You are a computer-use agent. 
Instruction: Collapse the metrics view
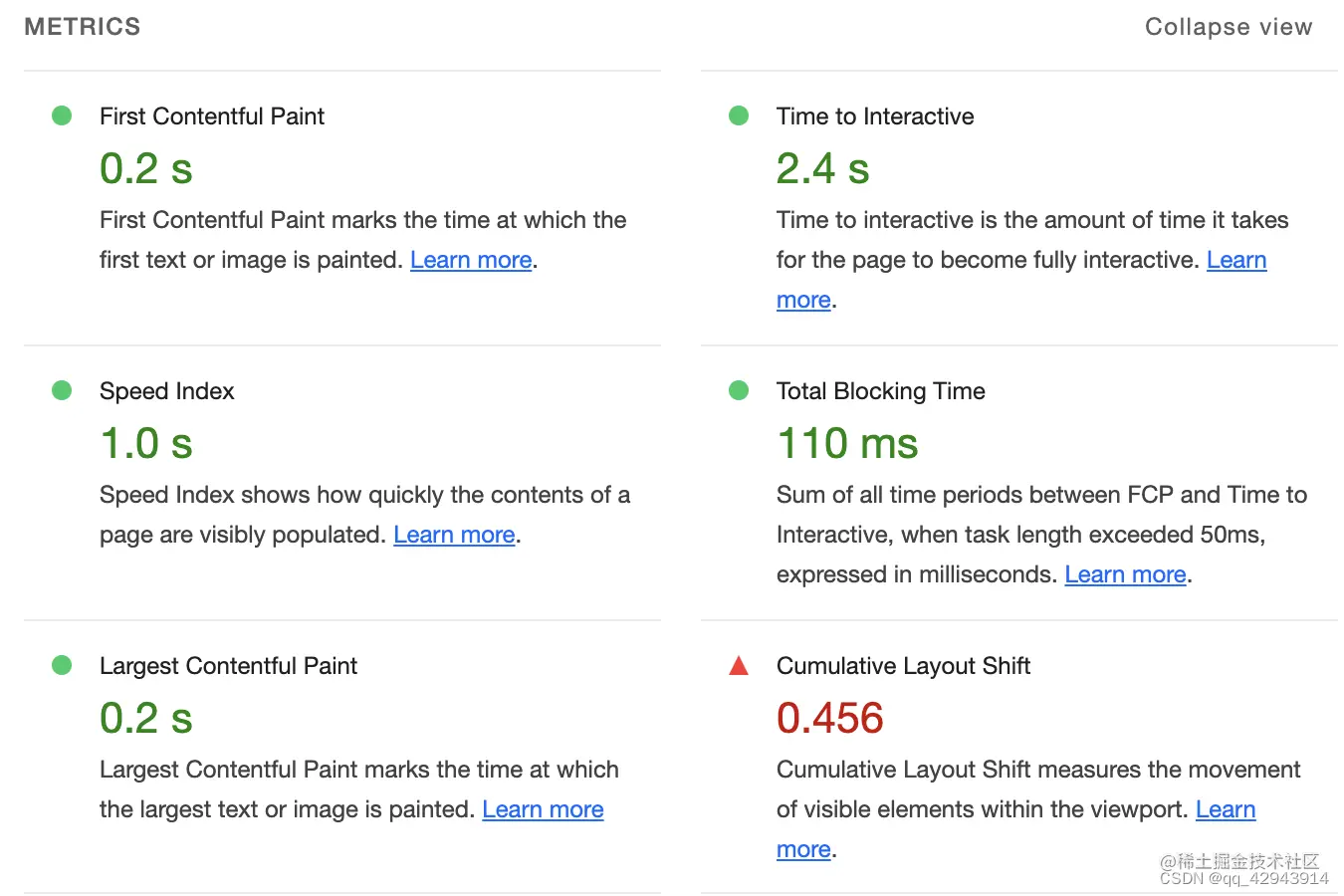(1229, 27)
